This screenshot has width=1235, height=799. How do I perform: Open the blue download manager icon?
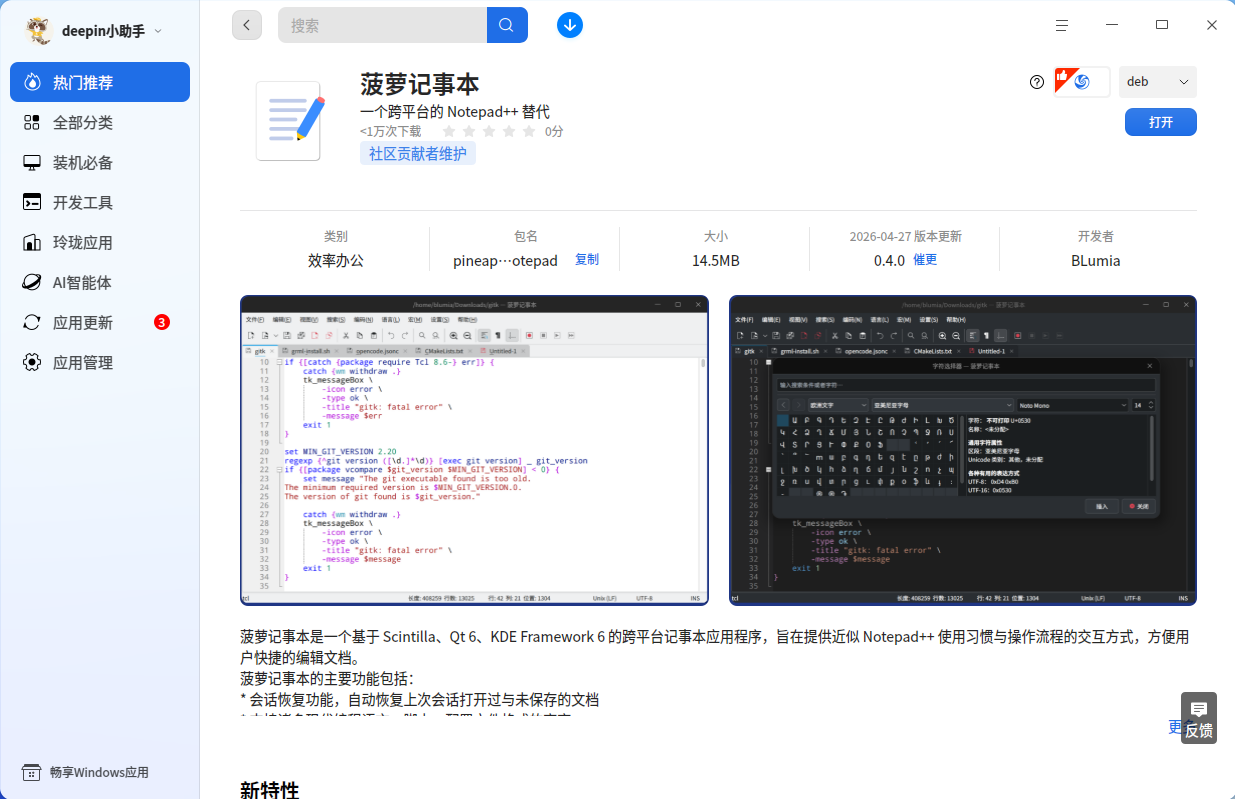pos(570,25)
